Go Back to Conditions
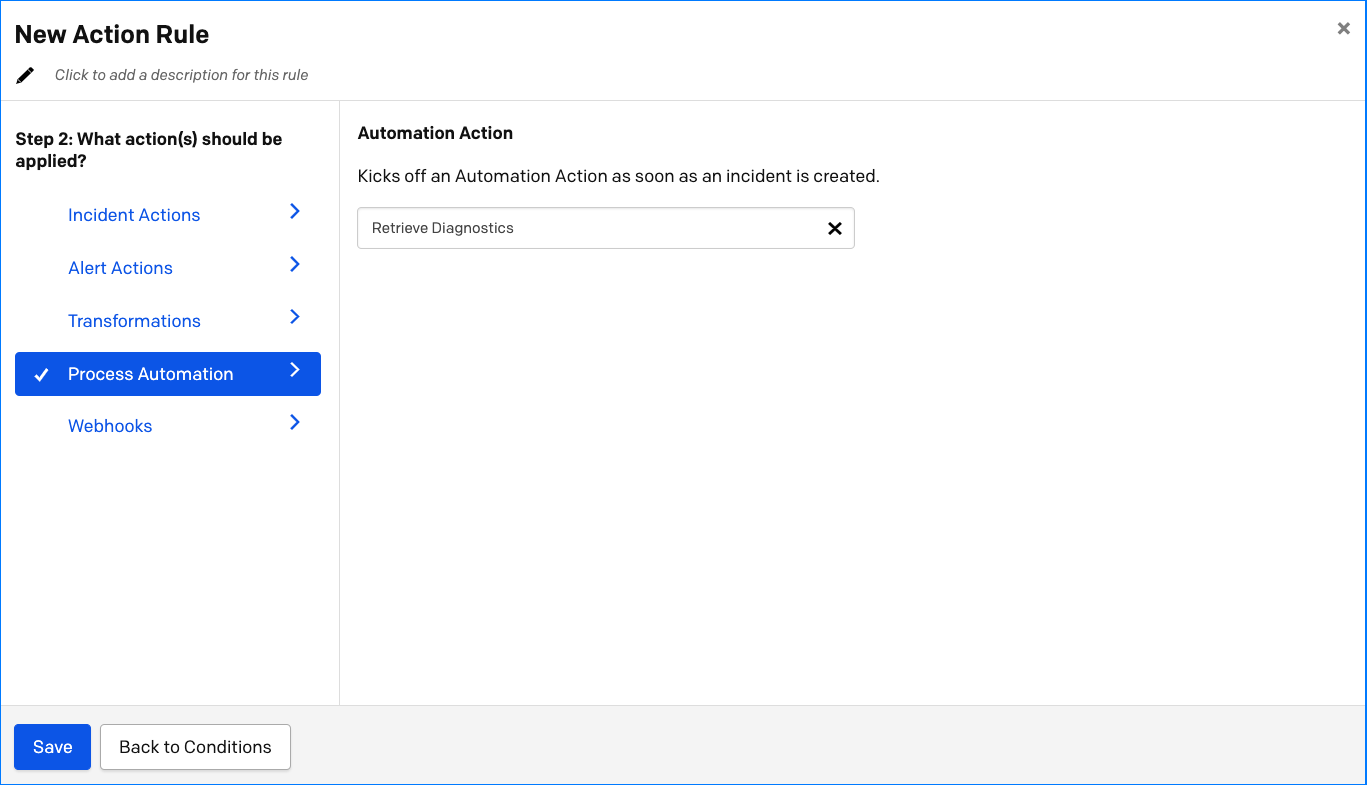Viewport: 1367px width, 785px height. click(x=195, y=747)
